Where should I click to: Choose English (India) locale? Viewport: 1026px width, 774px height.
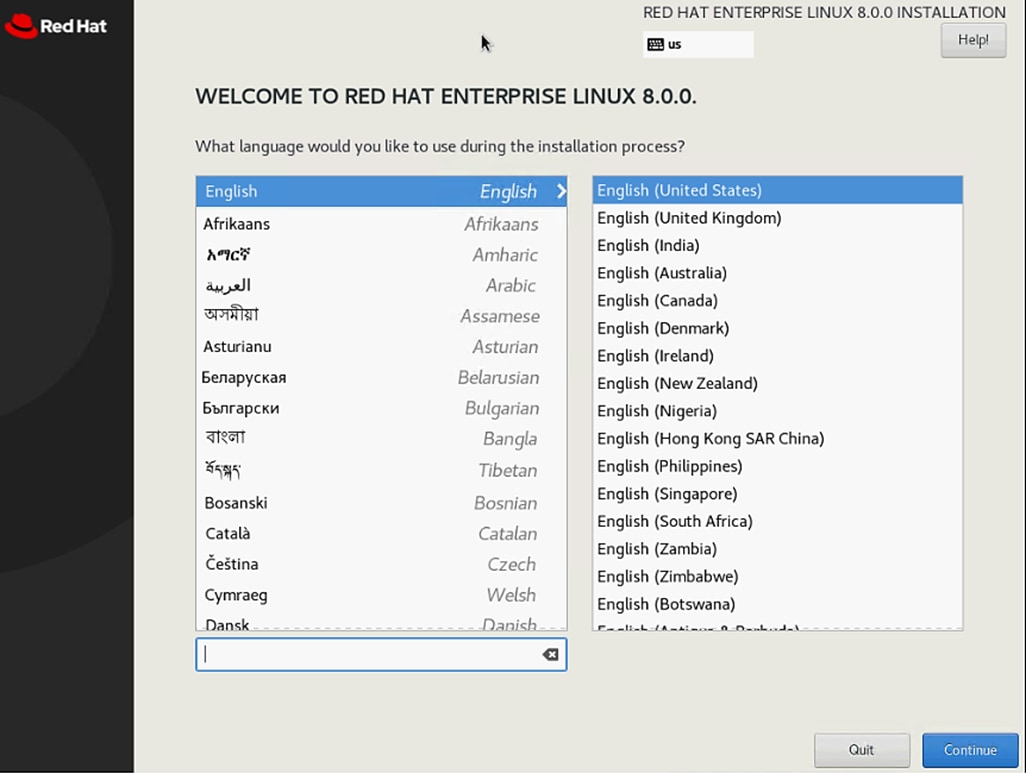777,245
